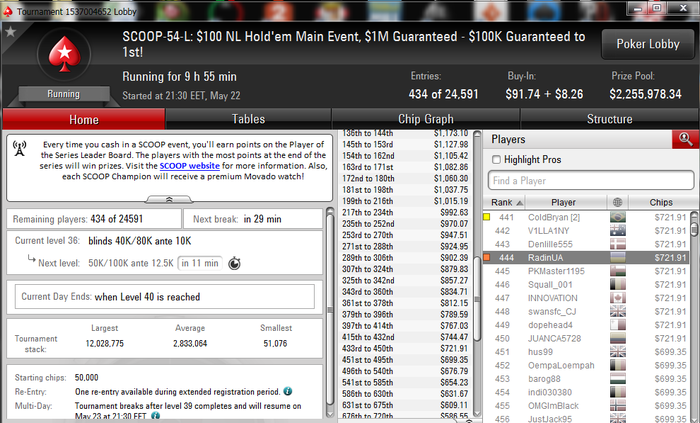Click the orange marker beside RadinUA
700x423 pixels.
[487, 257]
